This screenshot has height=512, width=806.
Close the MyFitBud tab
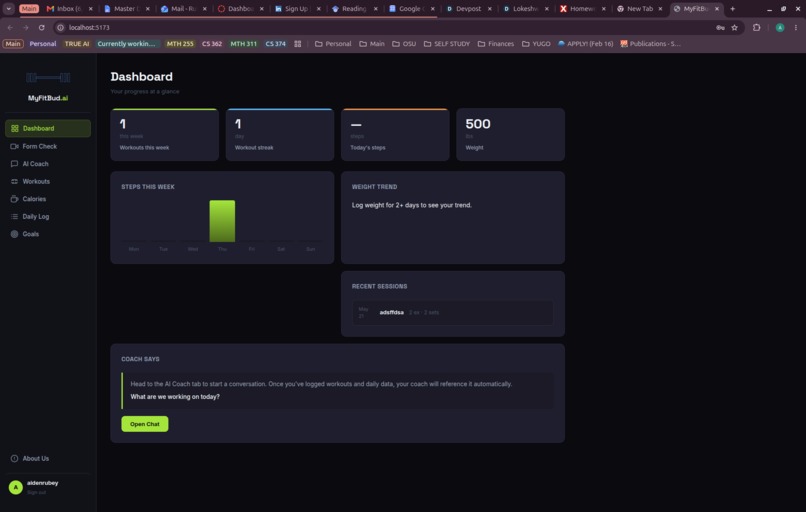(x=717, y=9)
